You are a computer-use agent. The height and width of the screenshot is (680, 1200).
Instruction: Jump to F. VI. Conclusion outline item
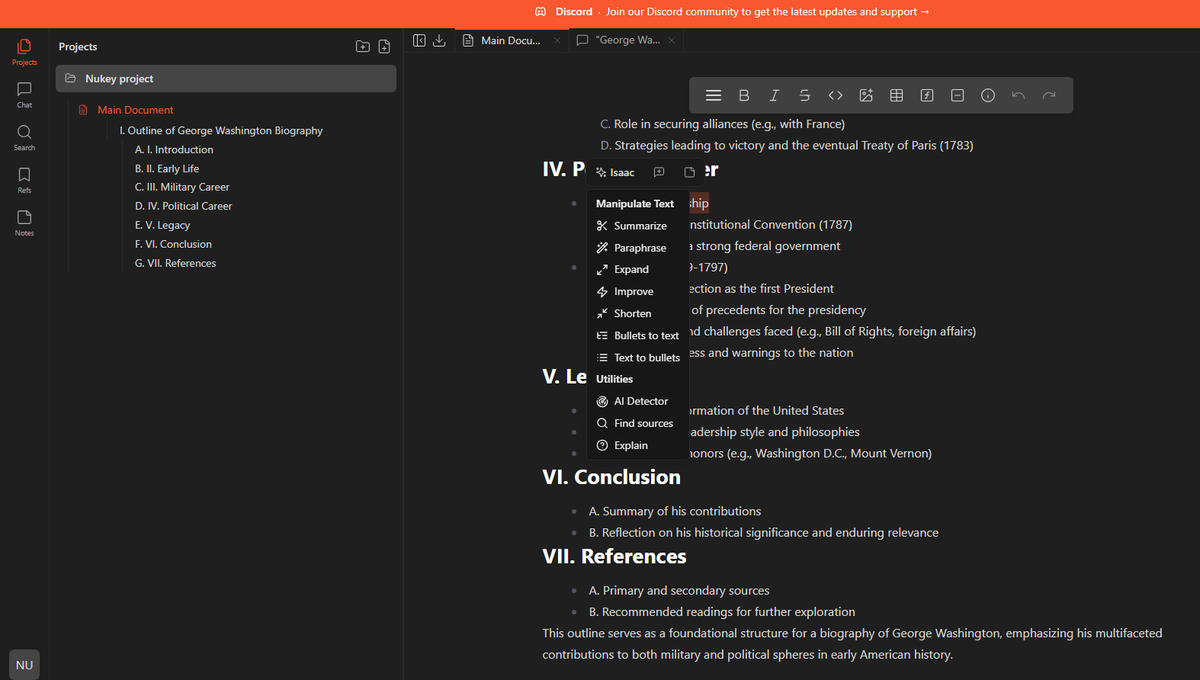(173, 244)
